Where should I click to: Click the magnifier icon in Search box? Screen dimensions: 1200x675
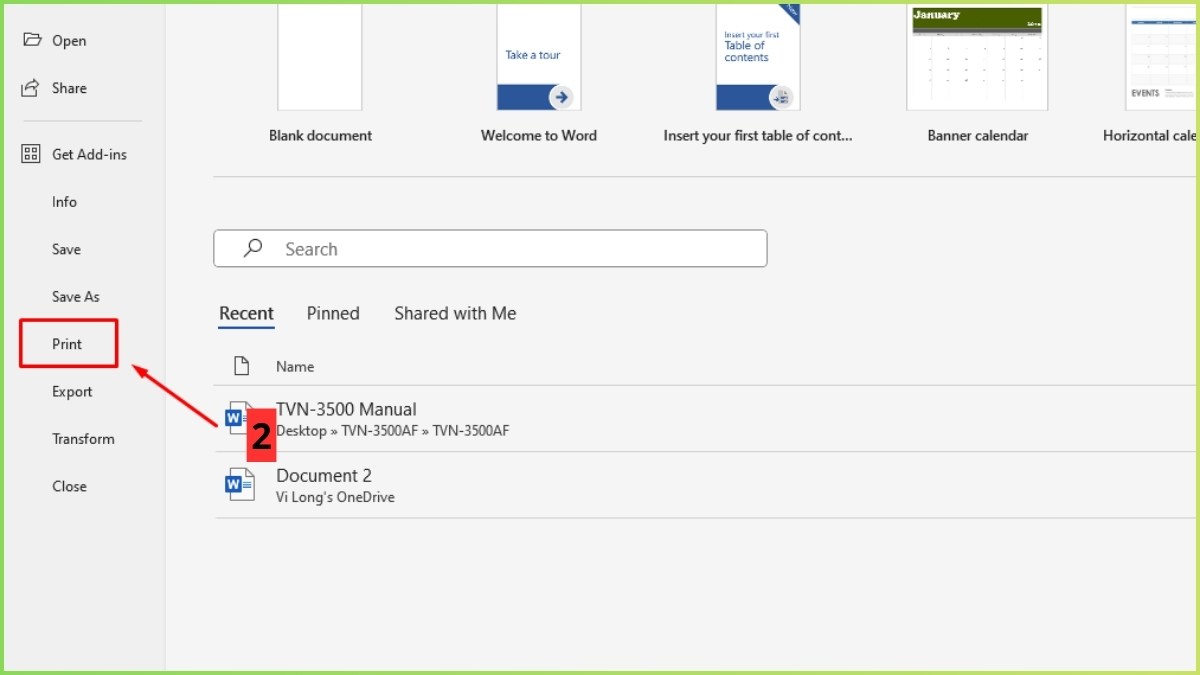[x=253, y=248]
